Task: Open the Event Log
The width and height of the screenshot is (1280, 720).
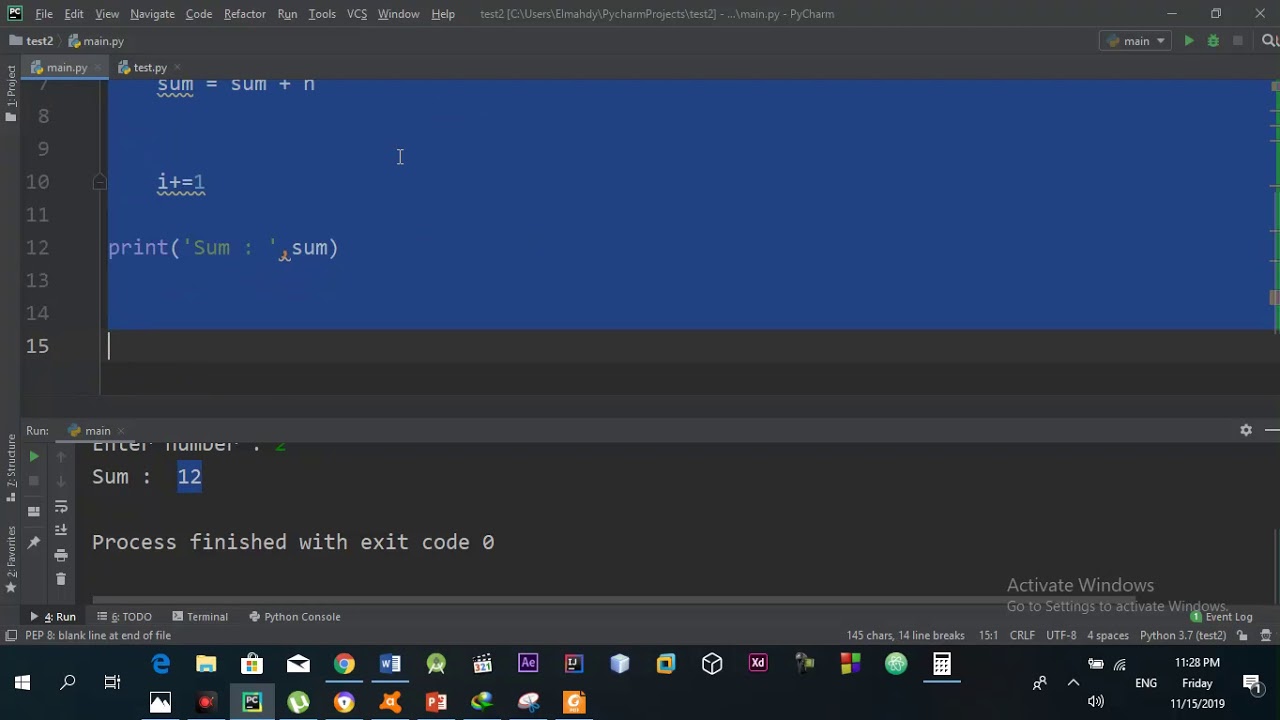Action: click(1221, 617)
